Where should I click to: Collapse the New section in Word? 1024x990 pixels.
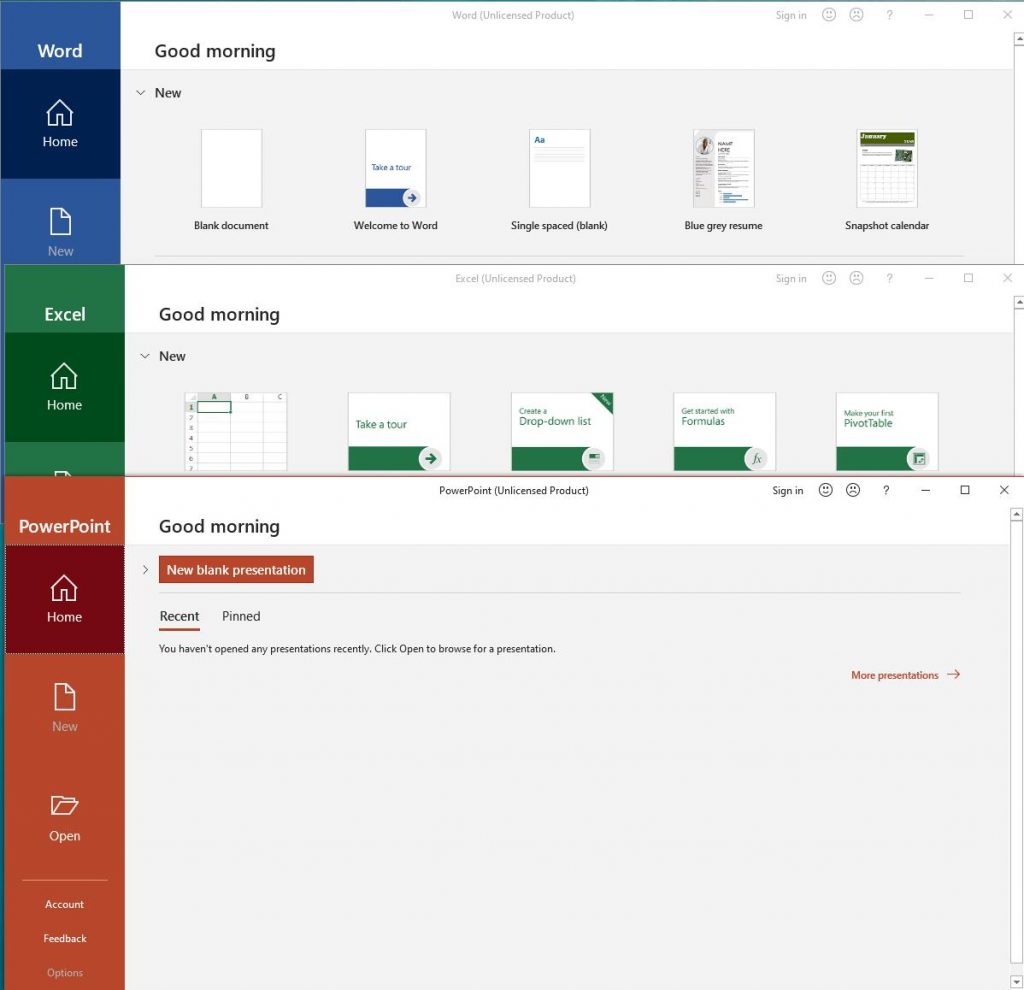140,93
